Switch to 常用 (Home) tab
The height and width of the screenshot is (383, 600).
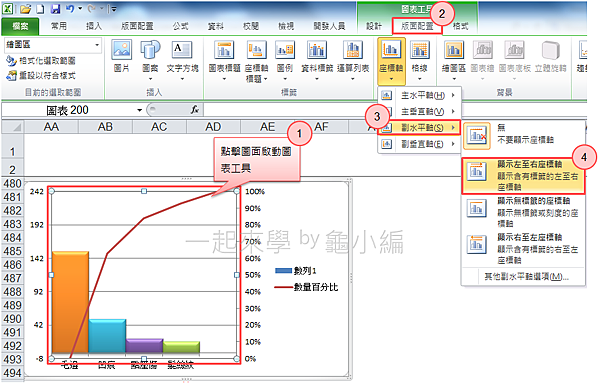tap(59, 26)
